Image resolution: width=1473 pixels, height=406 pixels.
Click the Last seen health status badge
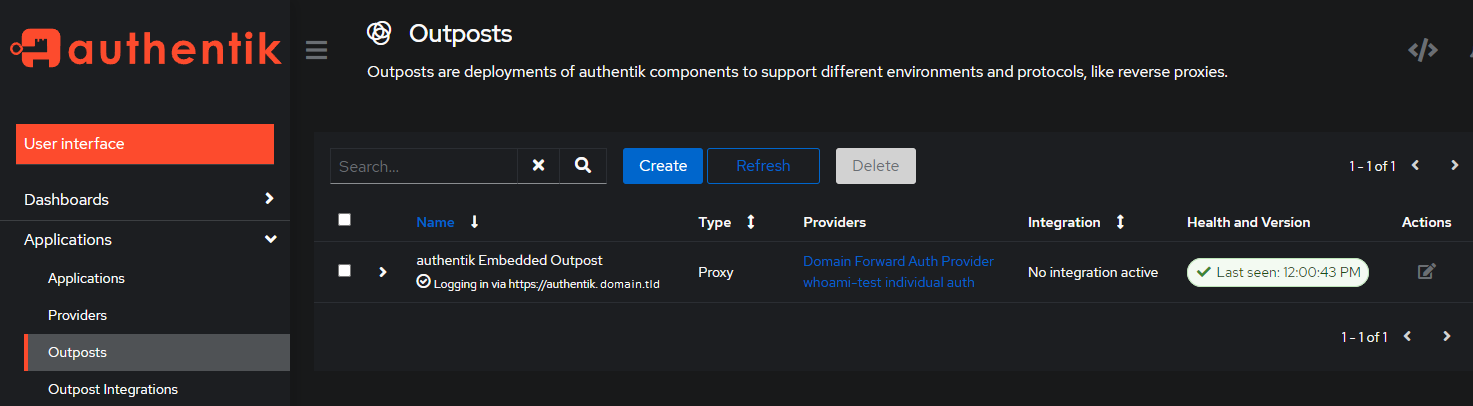(1277, 272)
